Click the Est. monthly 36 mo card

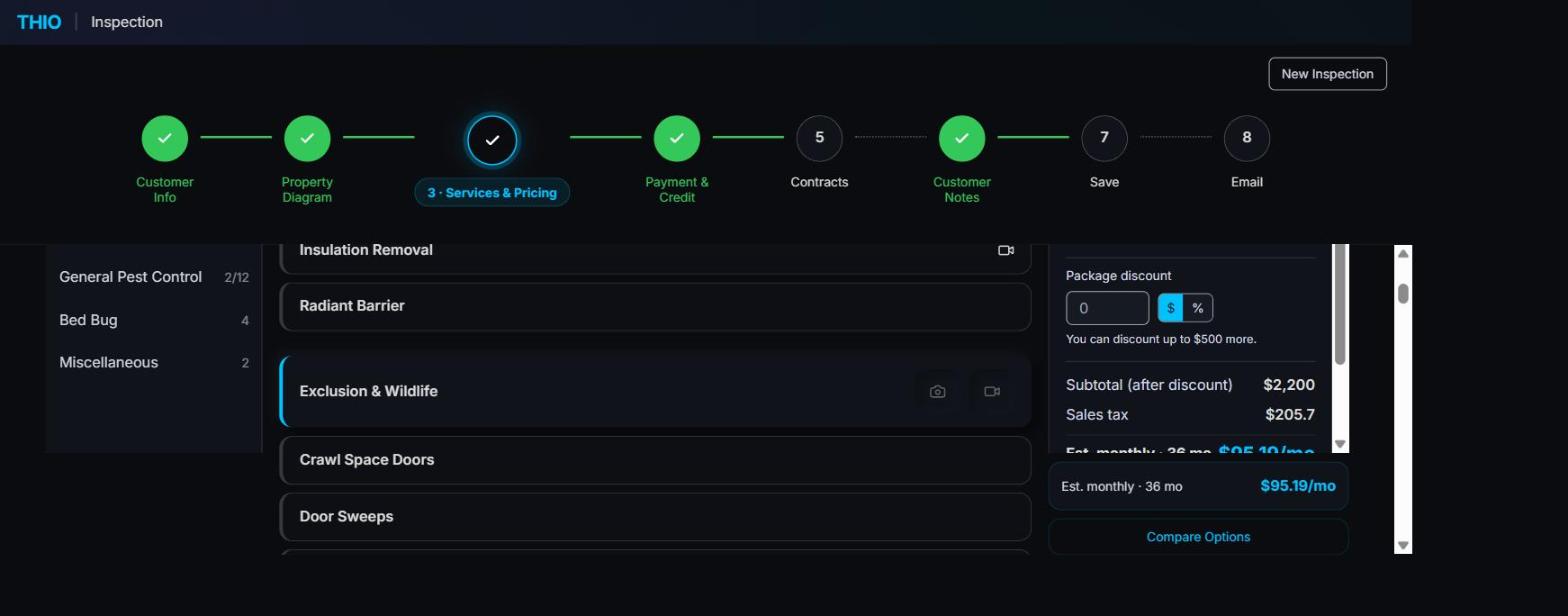pyautogui.click(x=1198, y=486)
